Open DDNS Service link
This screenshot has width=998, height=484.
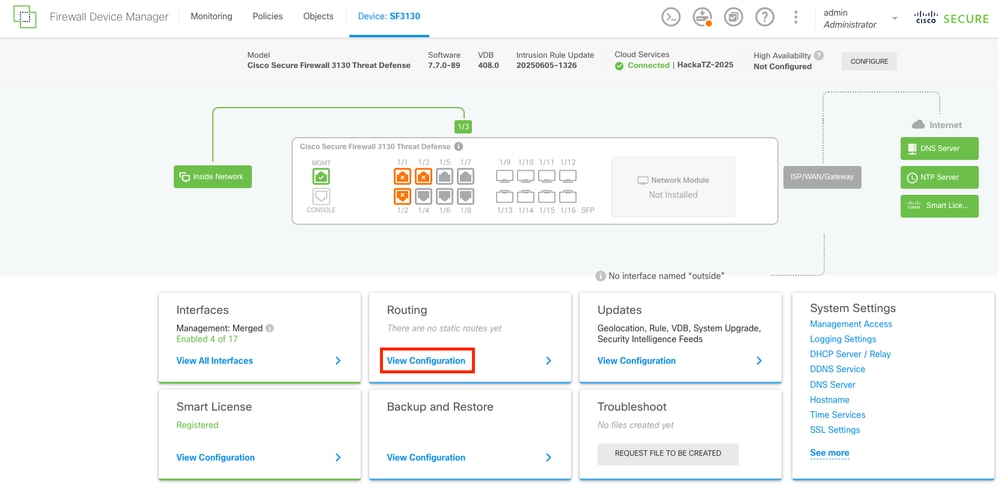coord(837,369)
